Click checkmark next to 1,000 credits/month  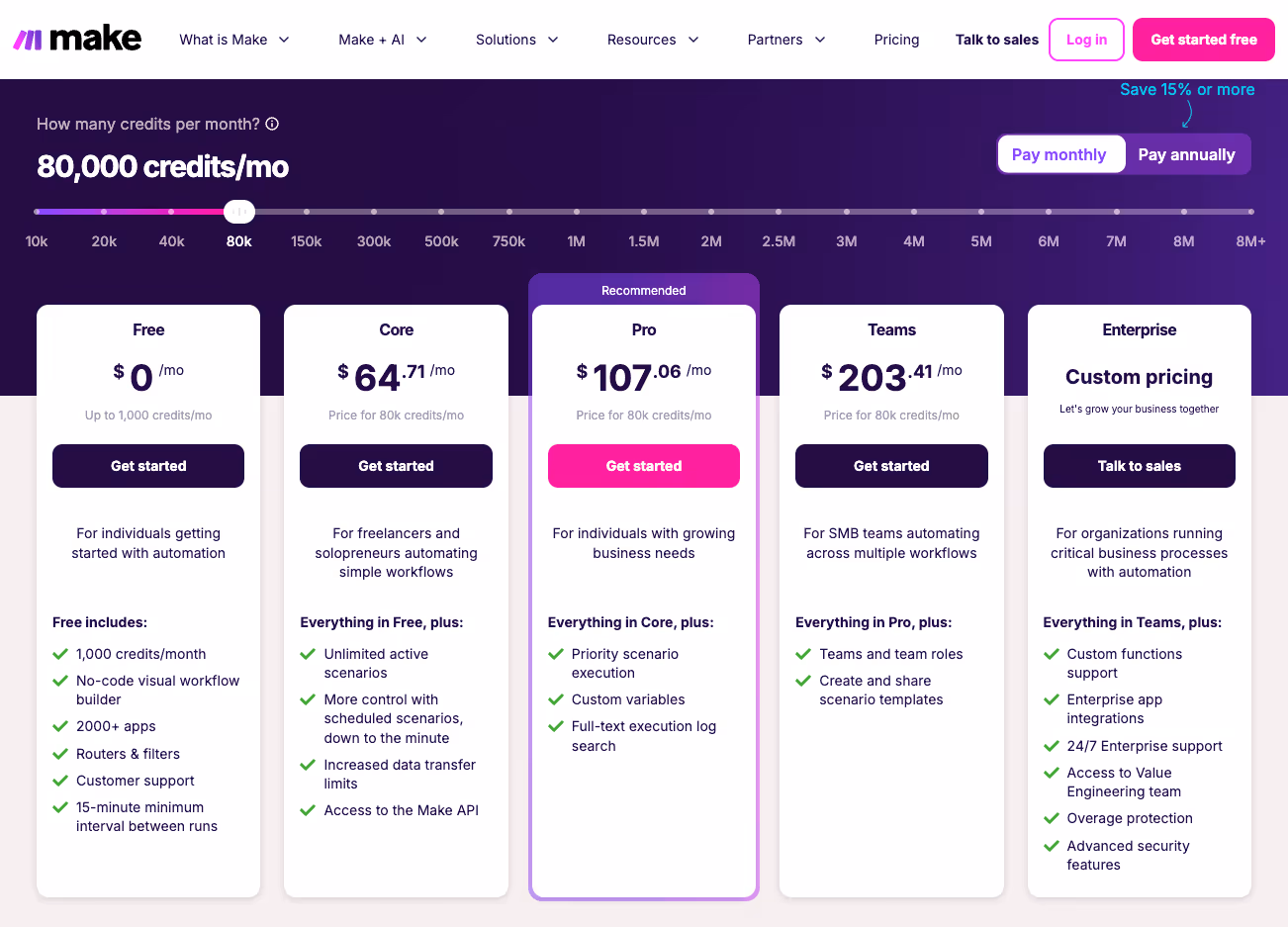click(60, 654)
